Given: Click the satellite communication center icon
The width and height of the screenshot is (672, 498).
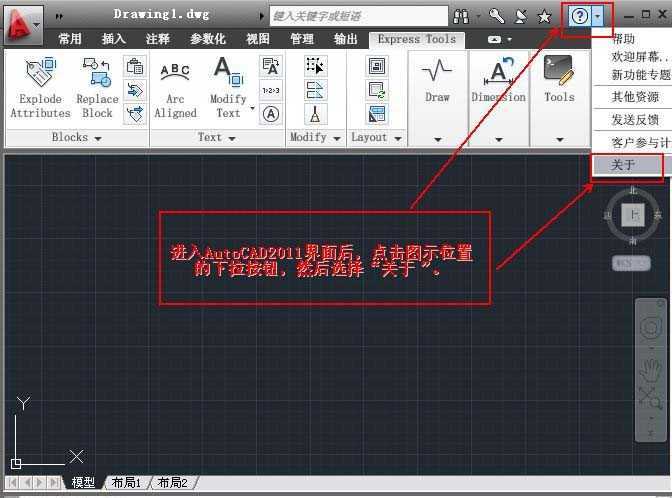Looking at the screenshot, I should [x=521, y=16].
